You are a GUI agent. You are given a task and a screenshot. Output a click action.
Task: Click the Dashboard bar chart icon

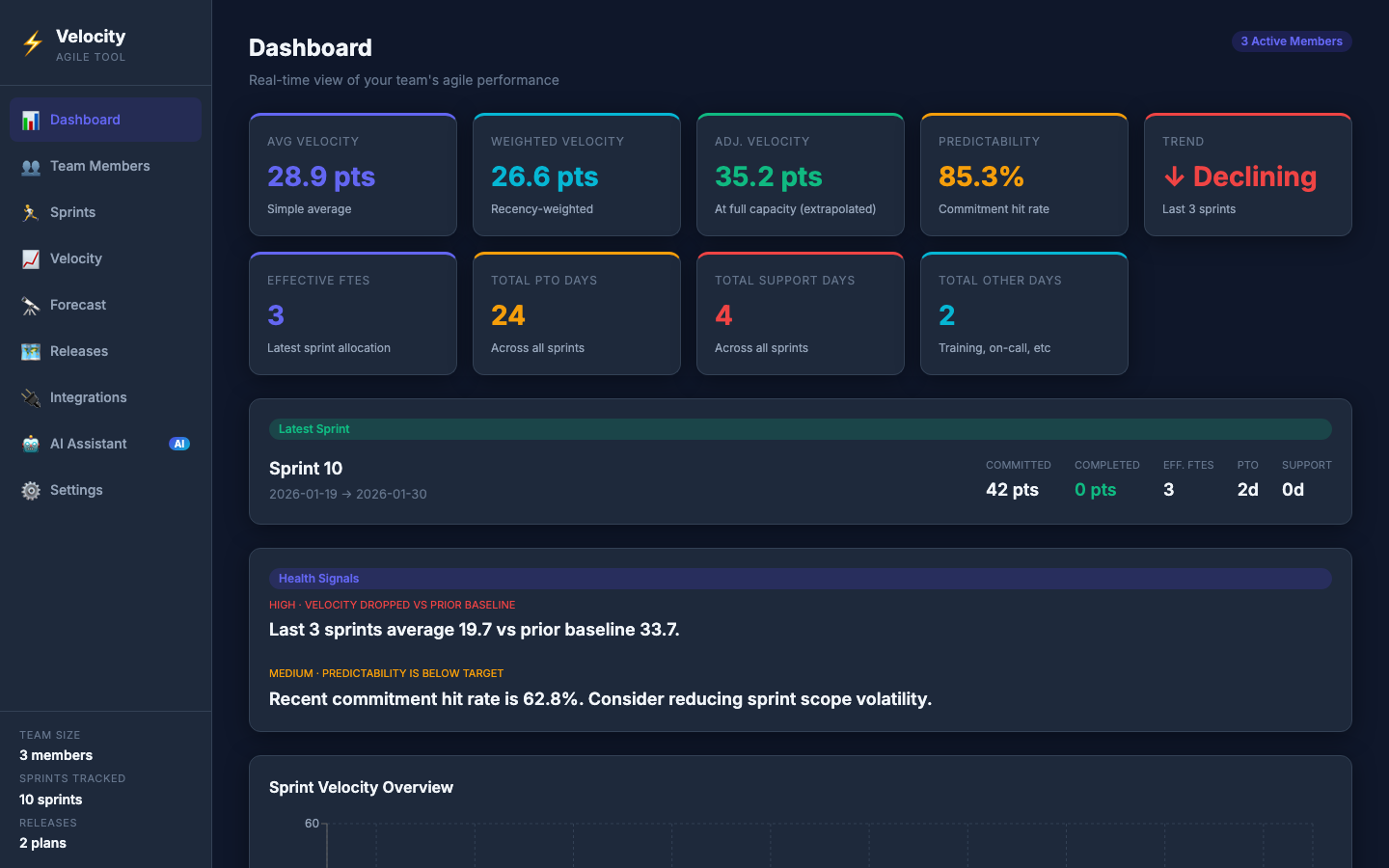click(31, 121)
